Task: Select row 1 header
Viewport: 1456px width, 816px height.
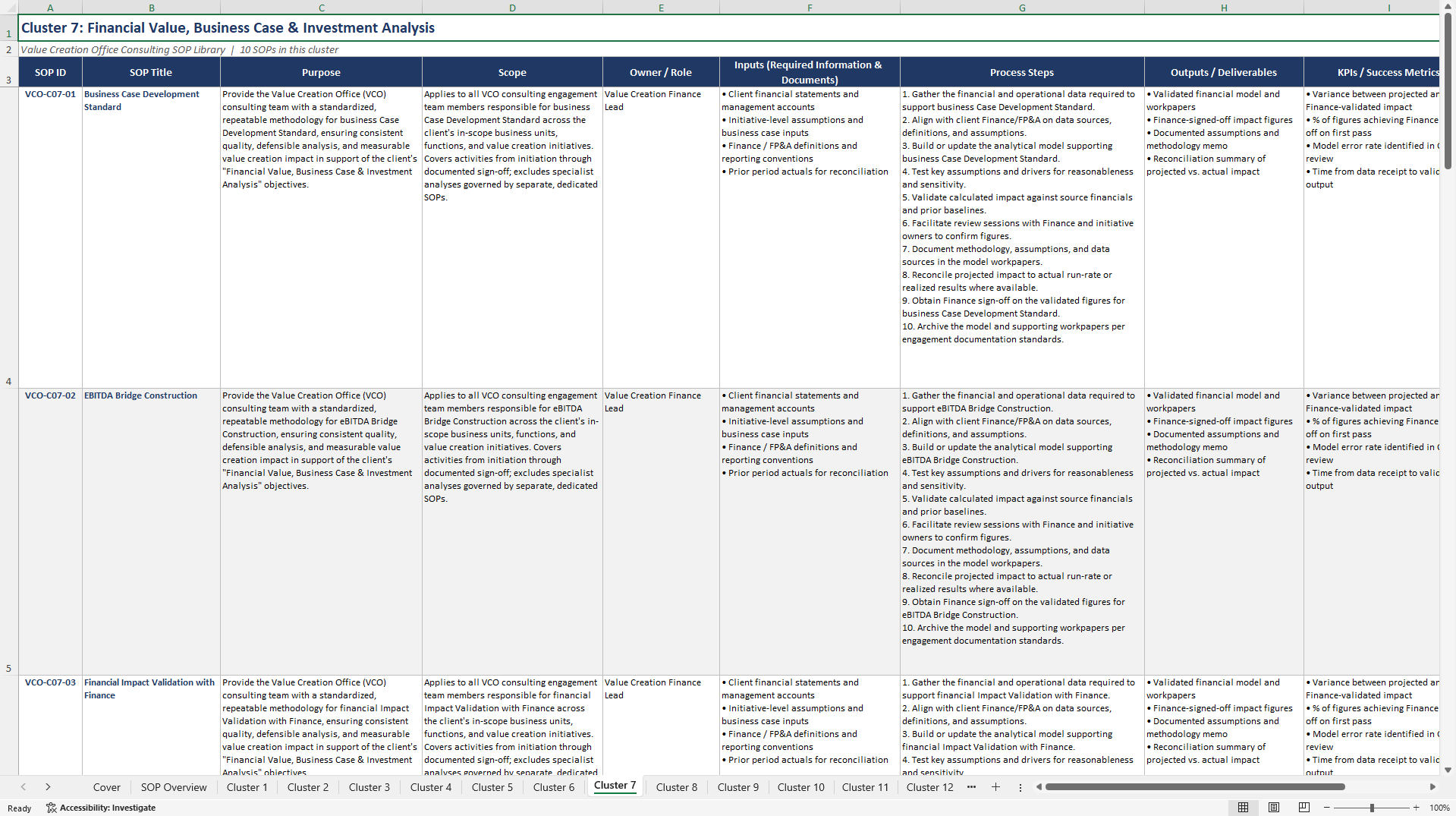Action: [9, 28]
